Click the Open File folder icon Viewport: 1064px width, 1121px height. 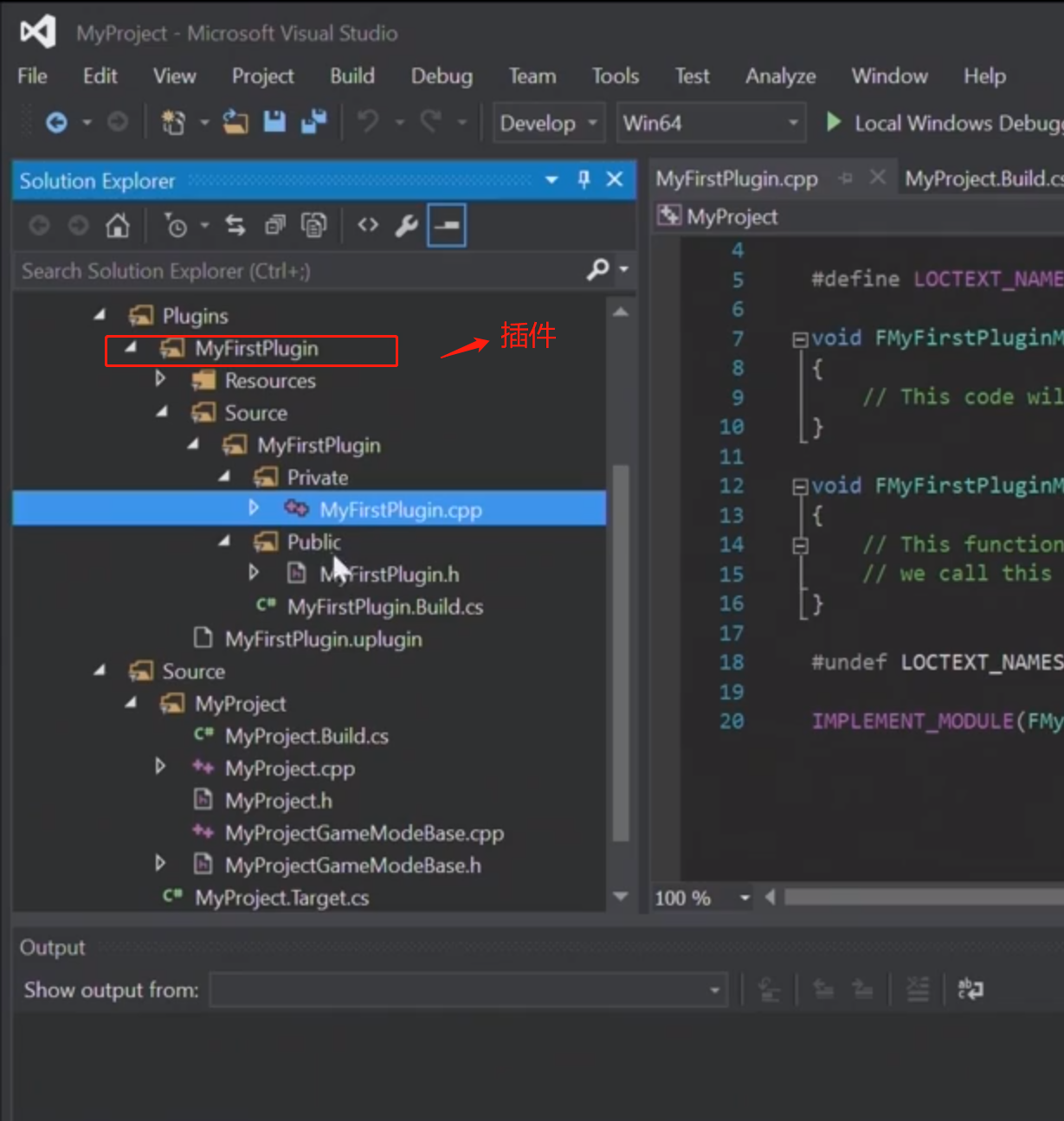(235, 122)
